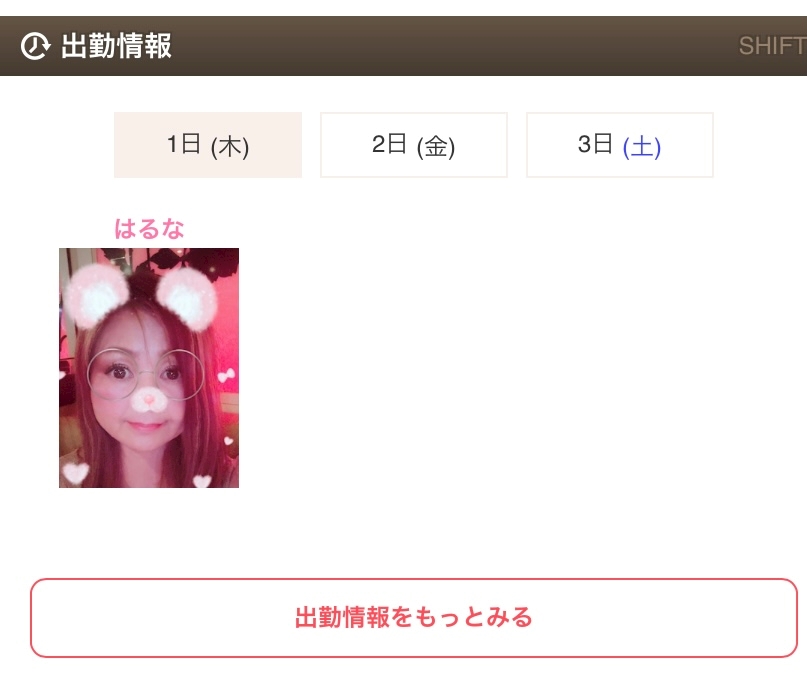The height and width of the screenshot is (678, 807).
Task: Click the circular arrow clock shift icon
Action: 36,46
